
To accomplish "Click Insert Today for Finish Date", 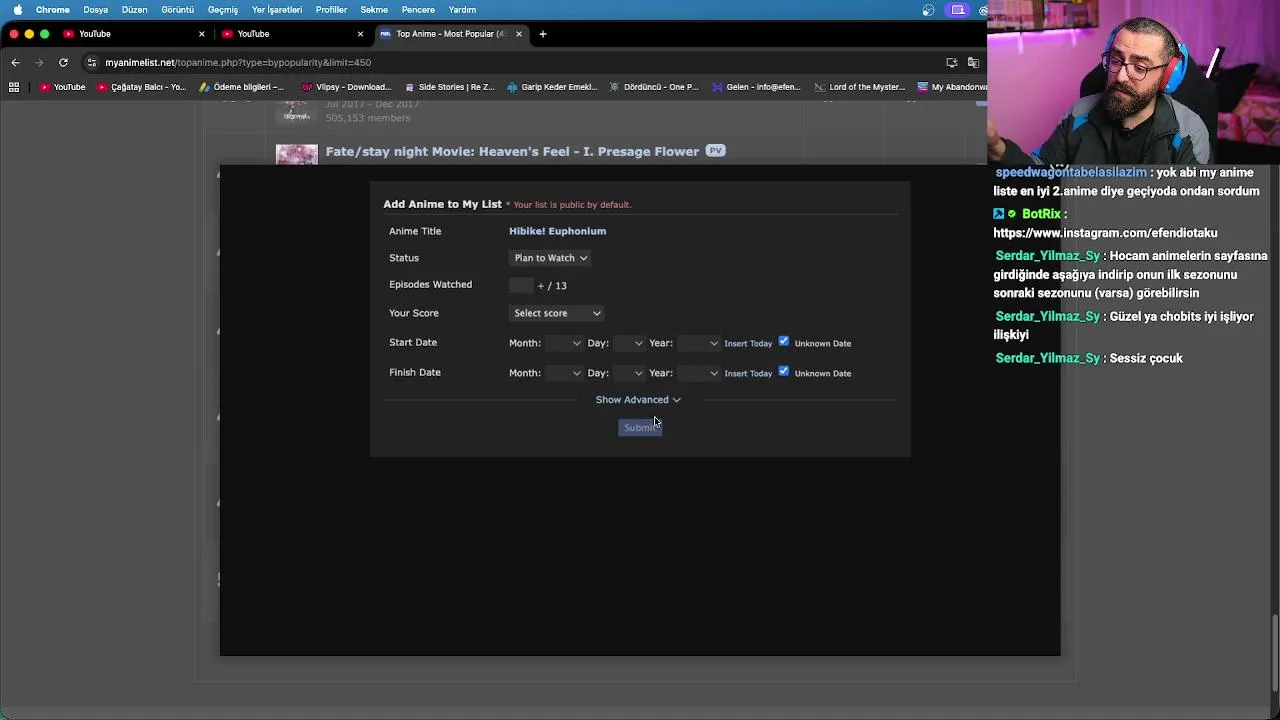I will 748,373.
